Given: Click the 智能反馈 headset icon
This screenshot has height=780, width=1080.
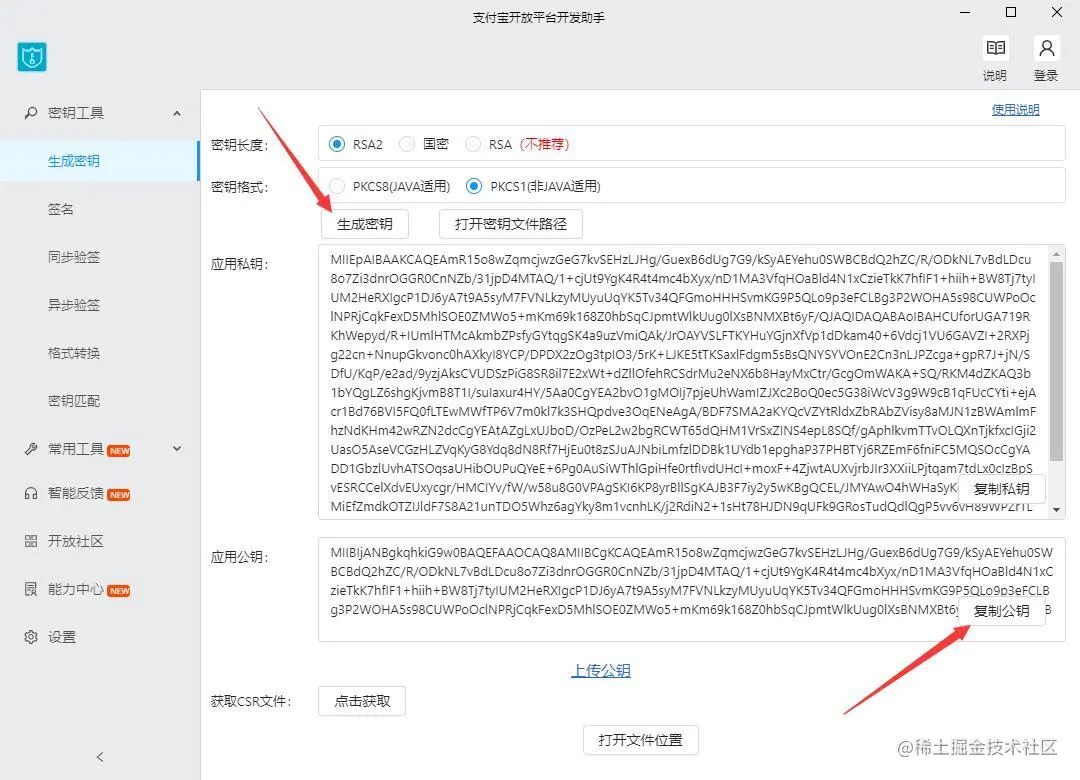Looking at the screenshot, I should (x=31, y=493).
